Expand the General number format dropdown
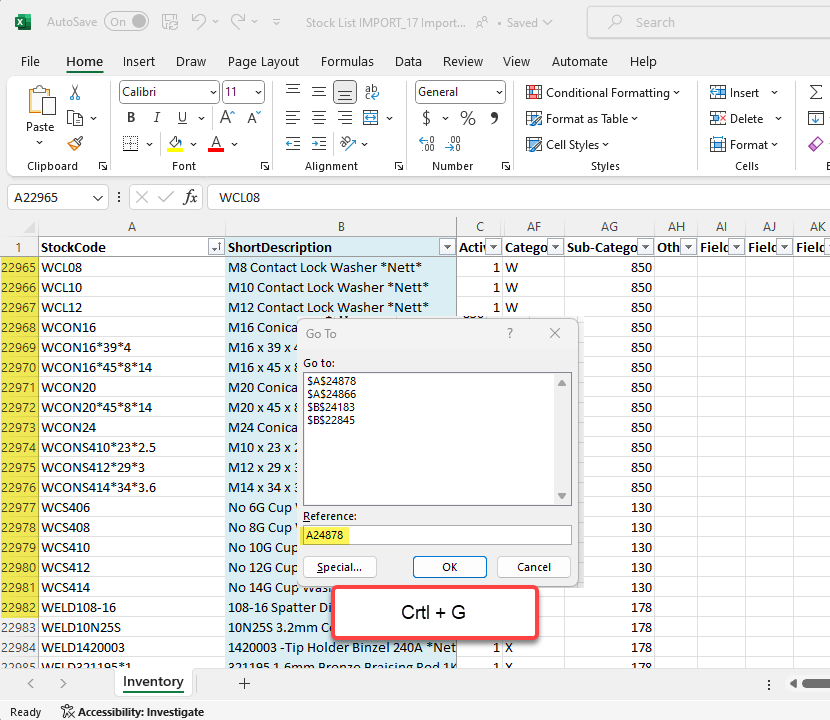The width and height of the screenshot is (830, 720). pyautogui.click(x=499, y=92)
